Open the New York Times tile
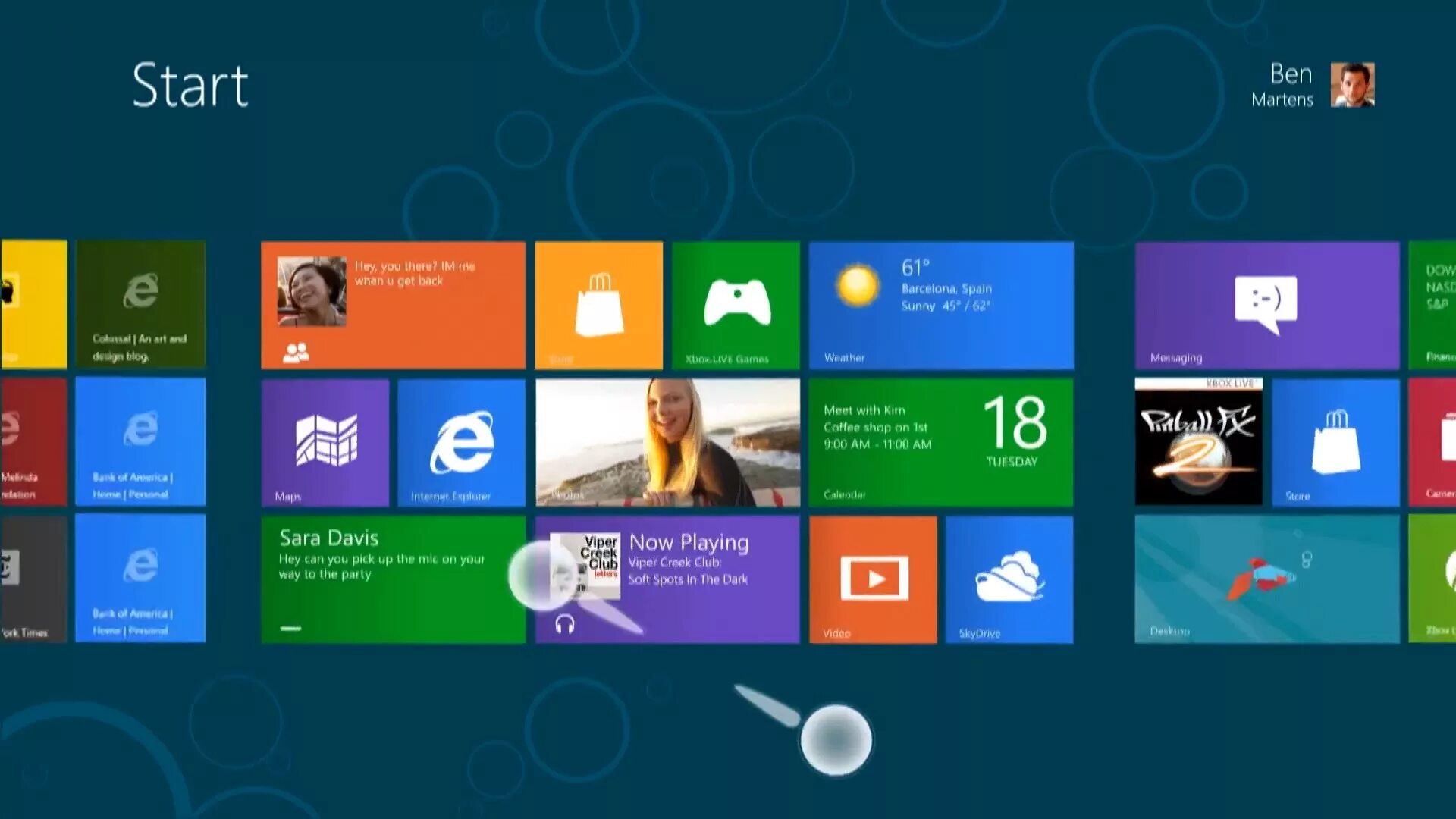The width and height of the screenshot is (1456, 819). click(33, 579)
